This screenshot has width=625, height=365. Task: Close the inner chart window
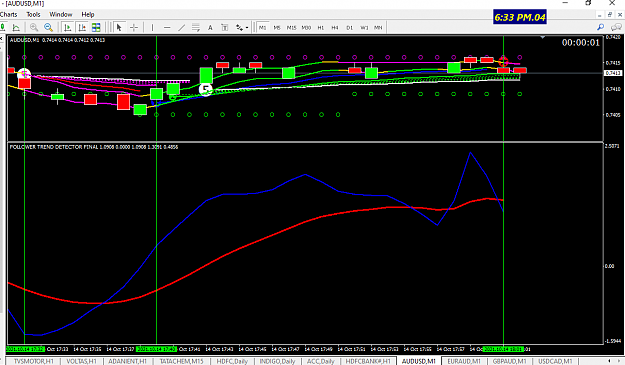click(x=620, y=14)
